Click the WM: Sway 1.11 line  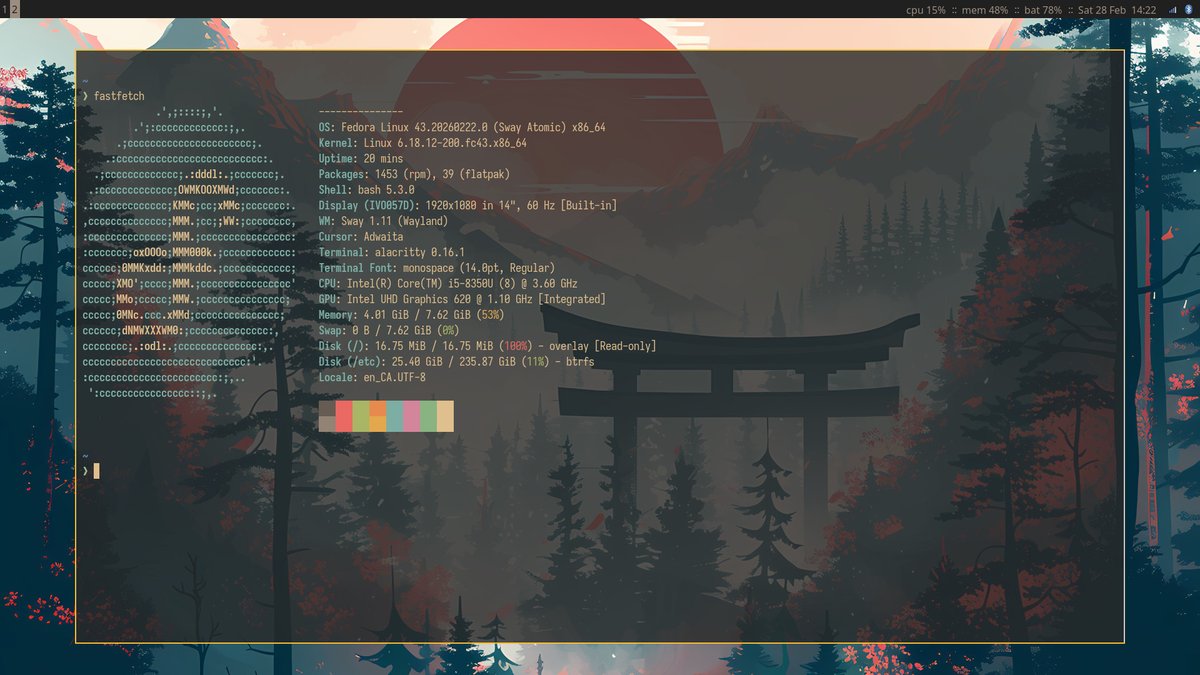(383, 221)
